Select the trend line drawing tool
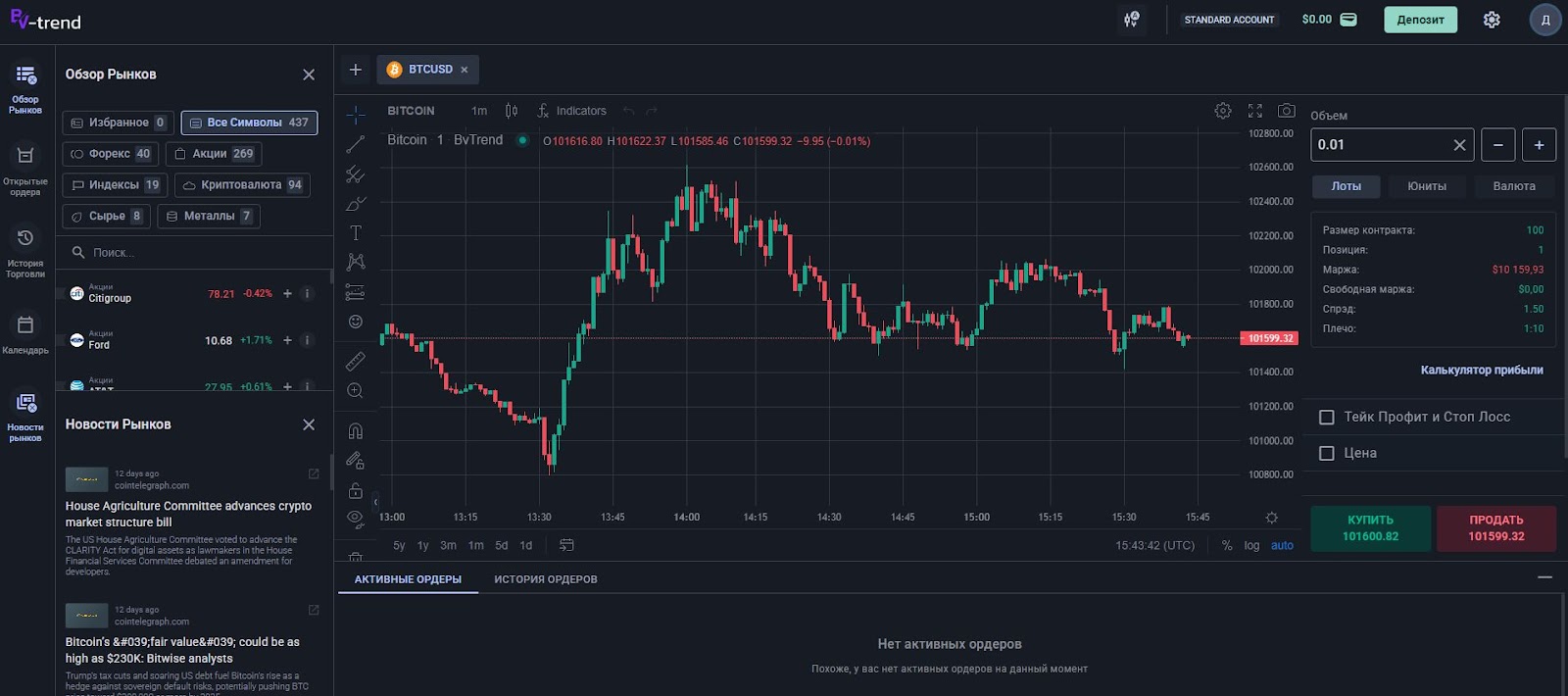 [x=356, y=144]
